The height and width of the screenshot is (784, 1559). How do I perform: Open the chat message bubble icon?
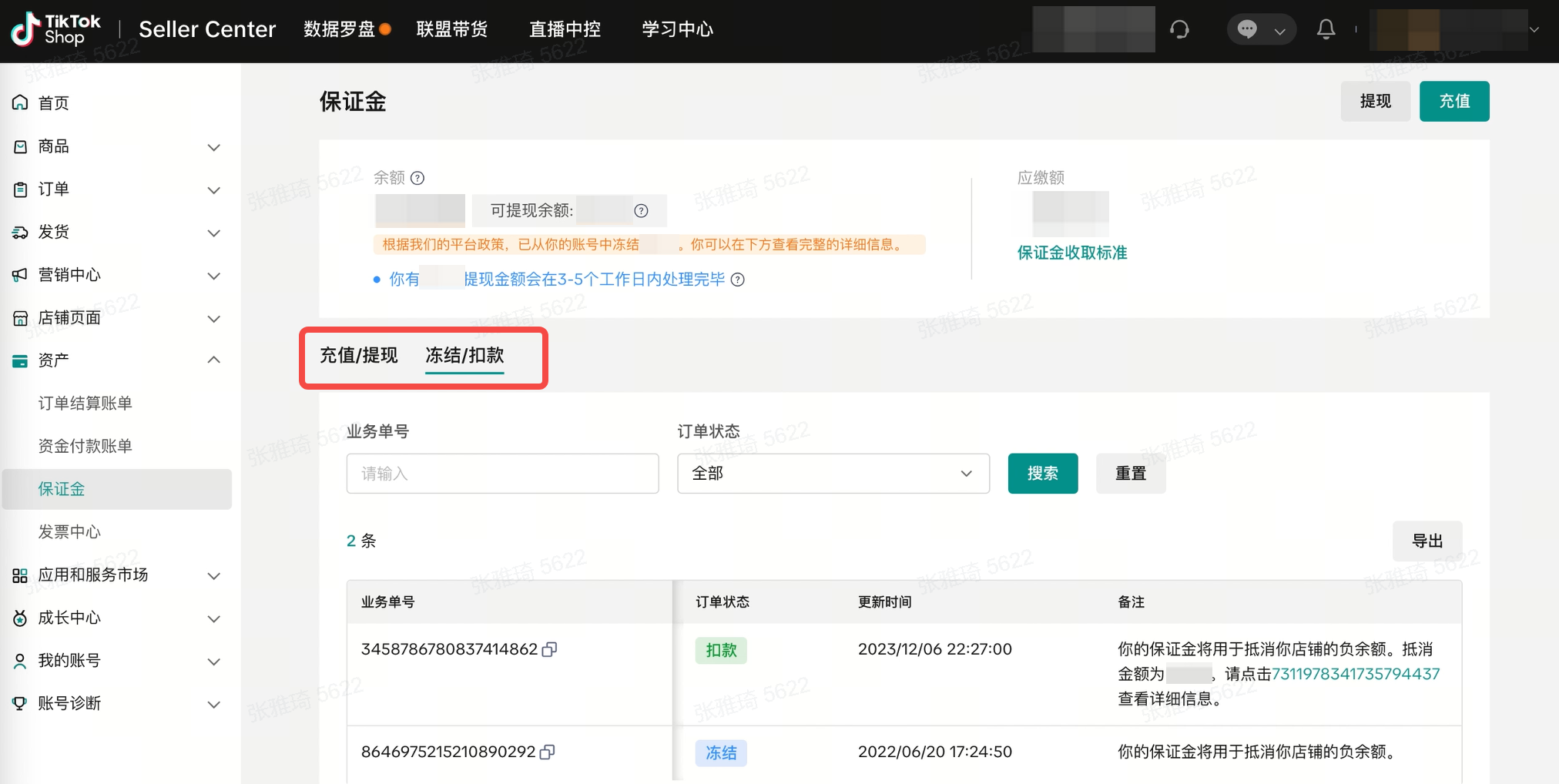tap(1247, 29)
